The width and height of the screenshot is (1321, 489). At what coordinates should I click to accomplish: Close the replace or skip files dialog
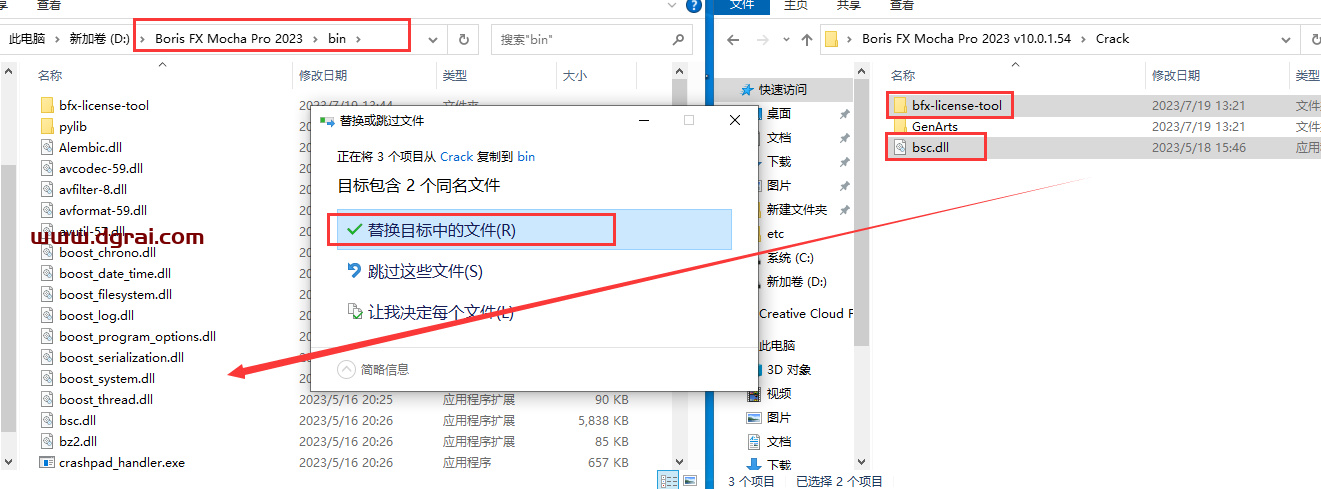point(735,120)
